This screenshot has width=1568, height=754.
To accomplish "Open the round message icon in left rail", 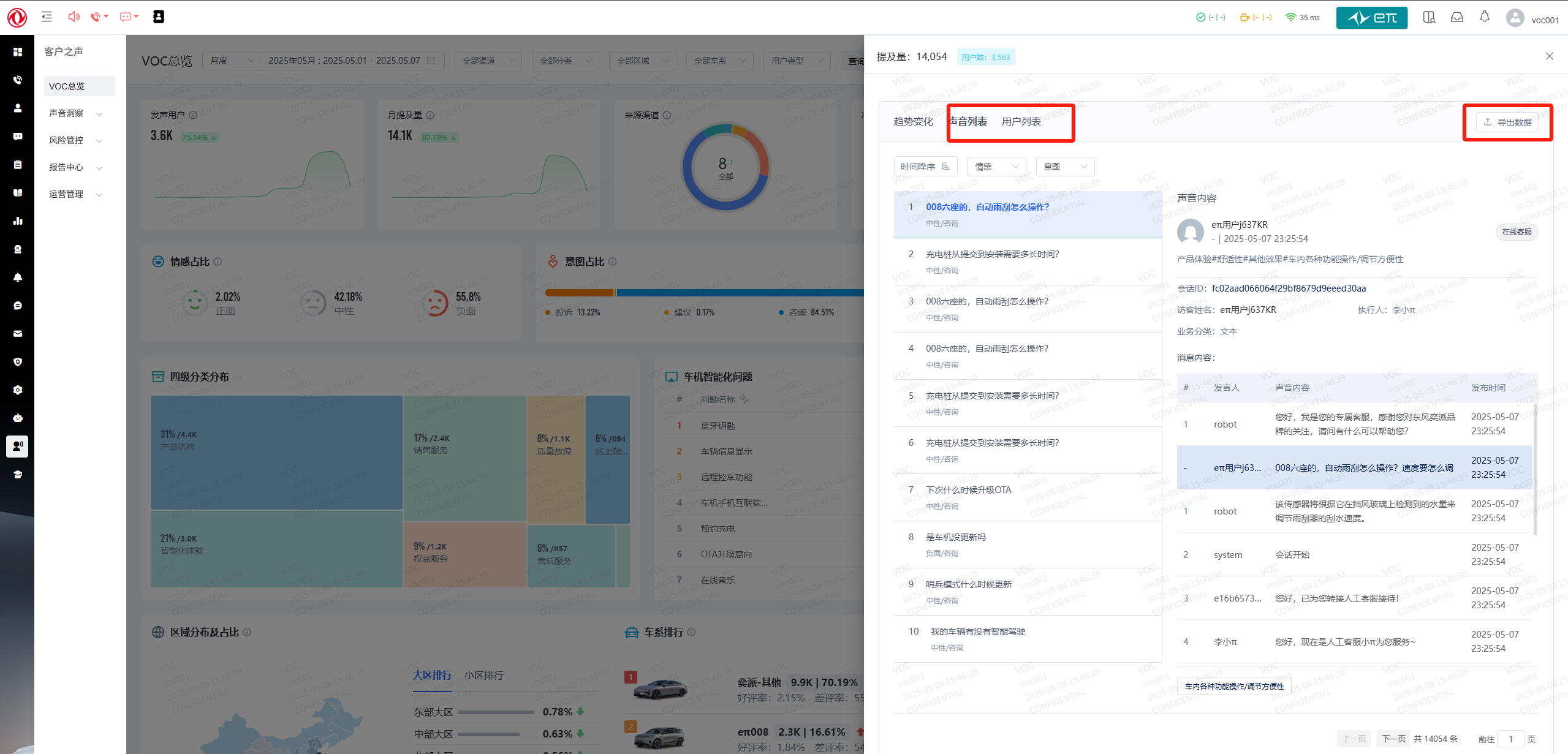I will click(18, 306).
